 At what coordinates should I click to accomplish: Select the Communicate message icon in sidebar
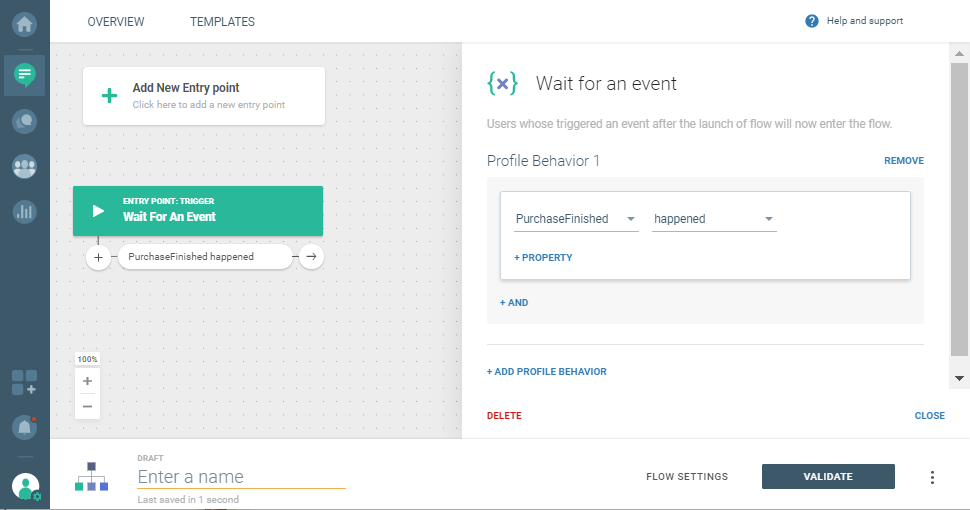pos(24,74)
